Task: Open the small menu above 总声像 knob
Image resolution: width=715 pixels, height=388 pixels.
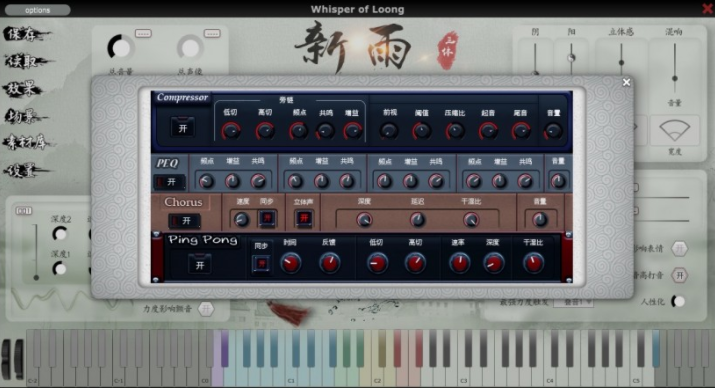Action: (x=212, y=33)
